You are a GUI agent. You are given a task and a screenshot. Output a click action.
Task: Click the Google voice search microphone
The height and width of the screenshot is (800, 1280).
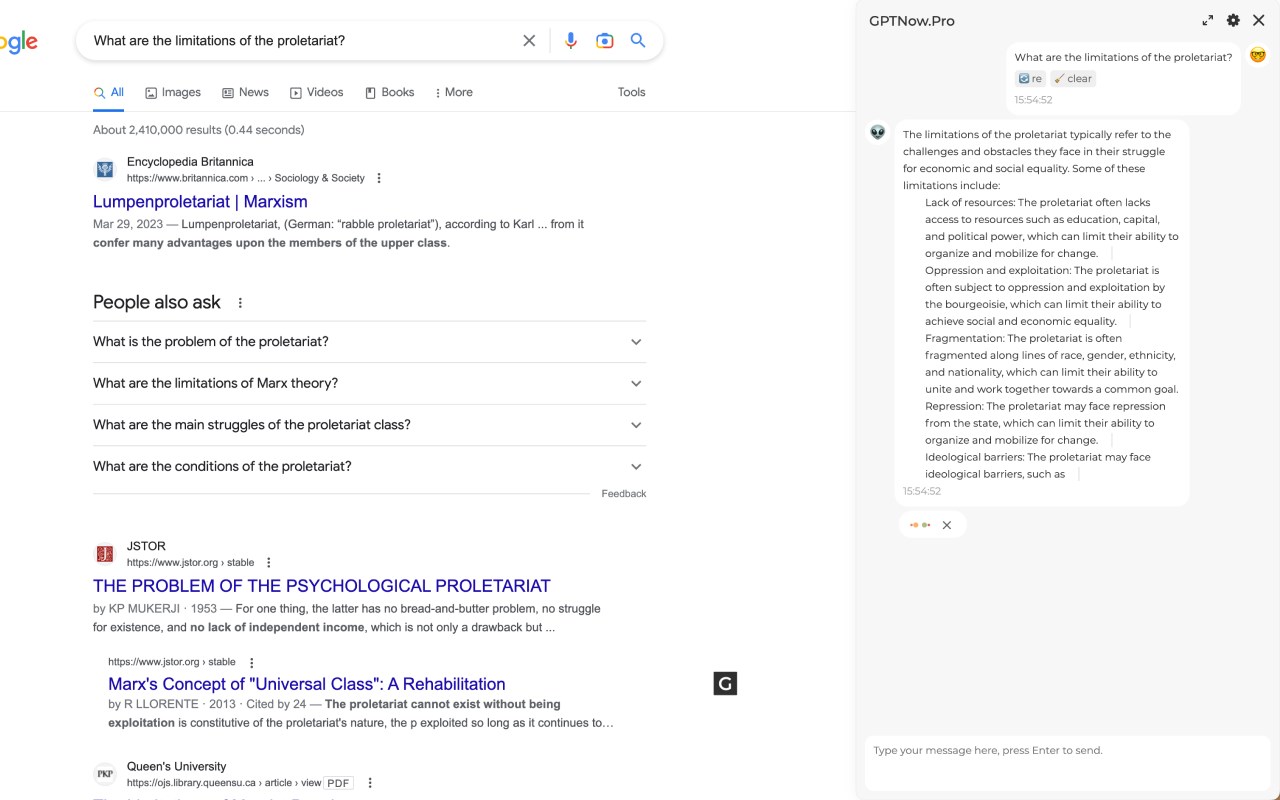(x=571, y=41)
